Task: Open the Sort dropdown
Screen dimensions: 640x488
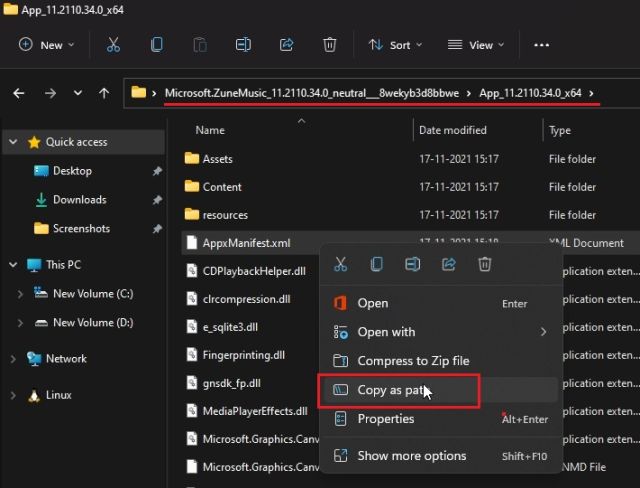Action: pos(395,45)
